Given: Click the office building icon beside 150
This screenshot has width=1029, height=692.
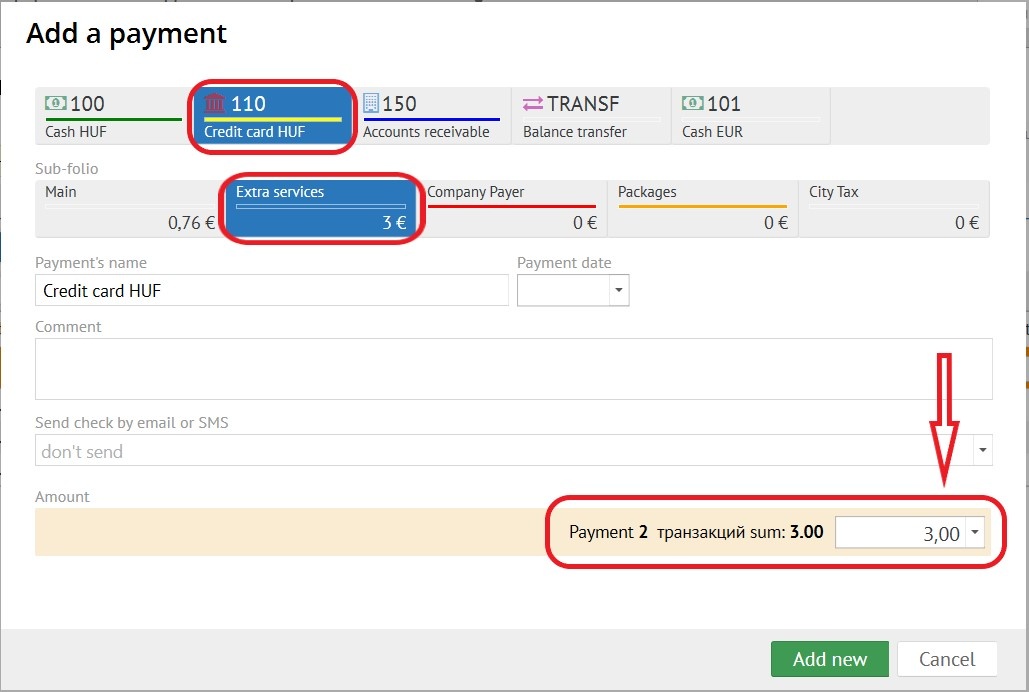Looking at the screenshot, I should [x=371, y=103].
